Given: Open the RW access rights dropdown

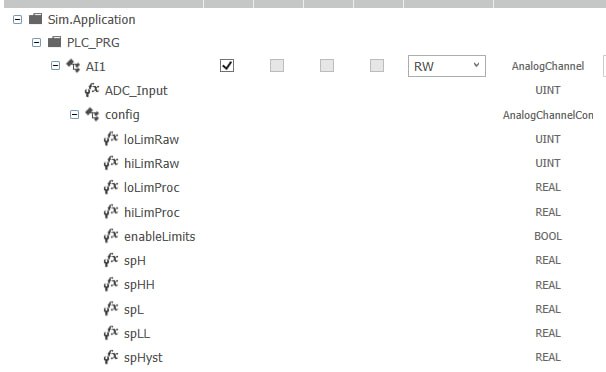Looking at the screenshot, I should click(x=447, y=66).
